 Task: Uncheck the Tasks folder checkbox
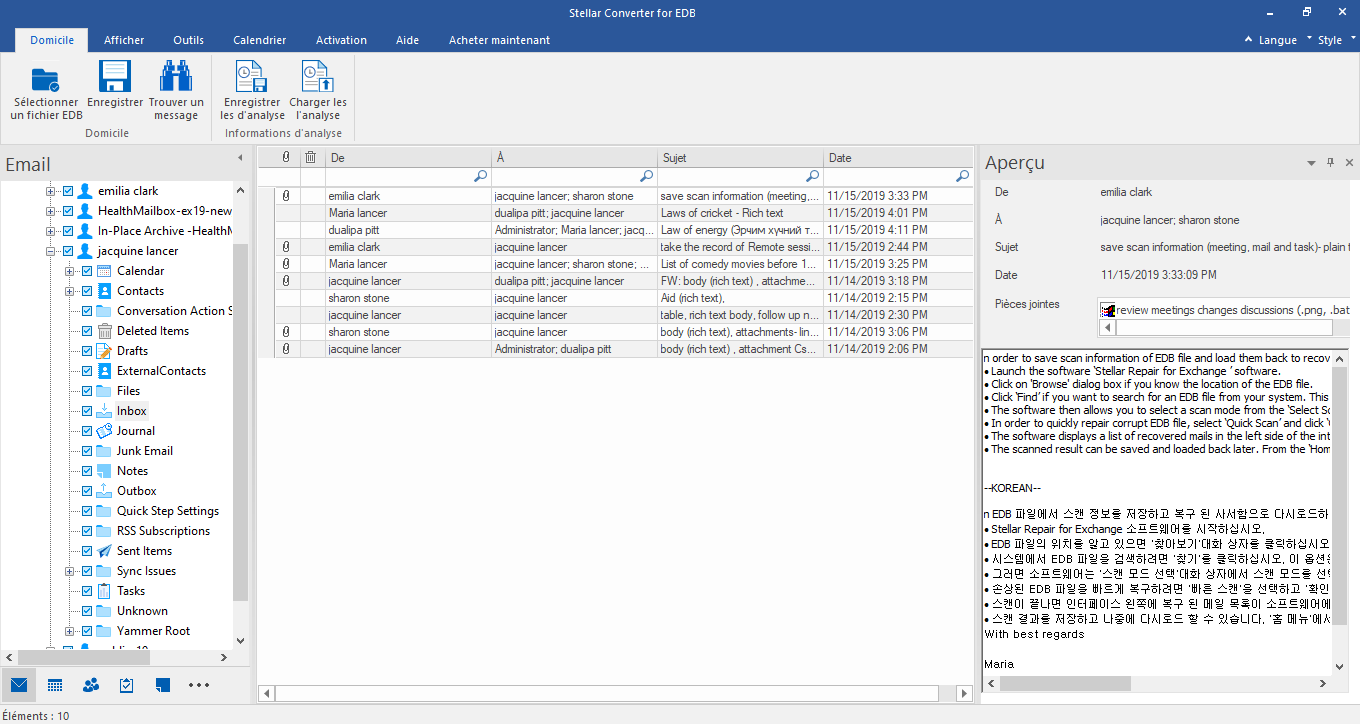click(x=87, y=591)
